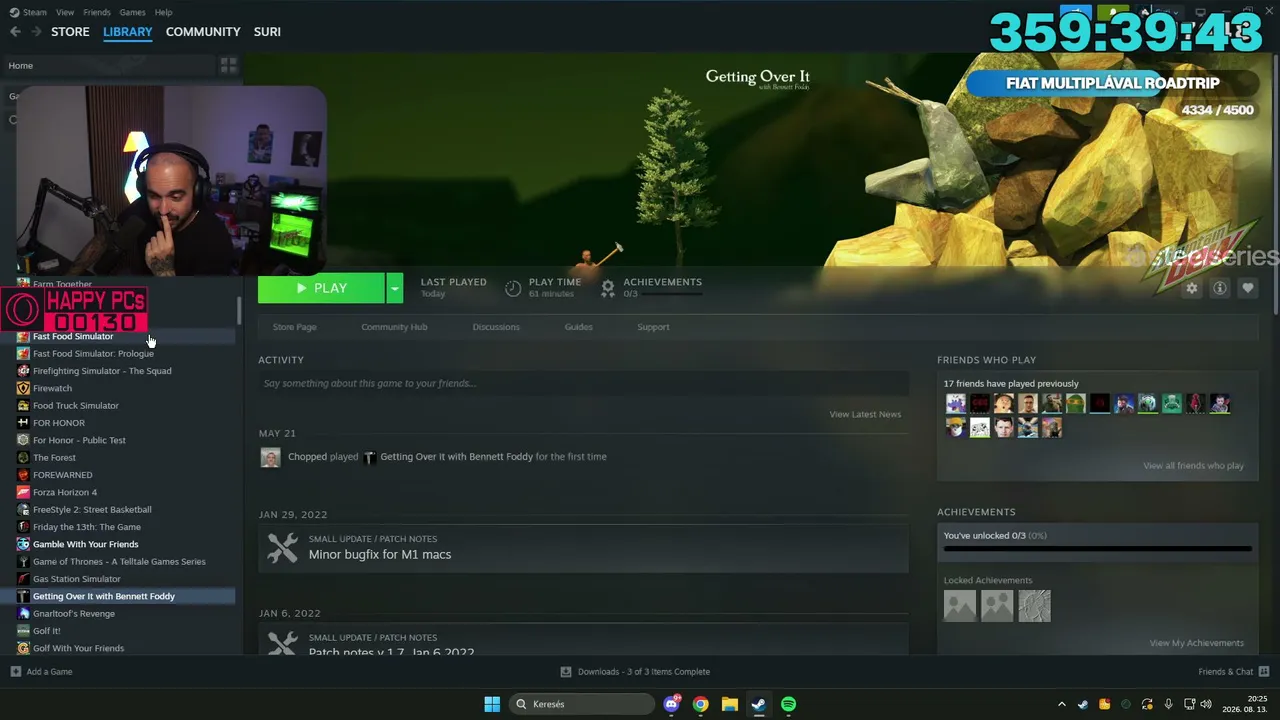Open the Discussions tab
Screen dimensions: 1280x720
[x=496, y=327]
